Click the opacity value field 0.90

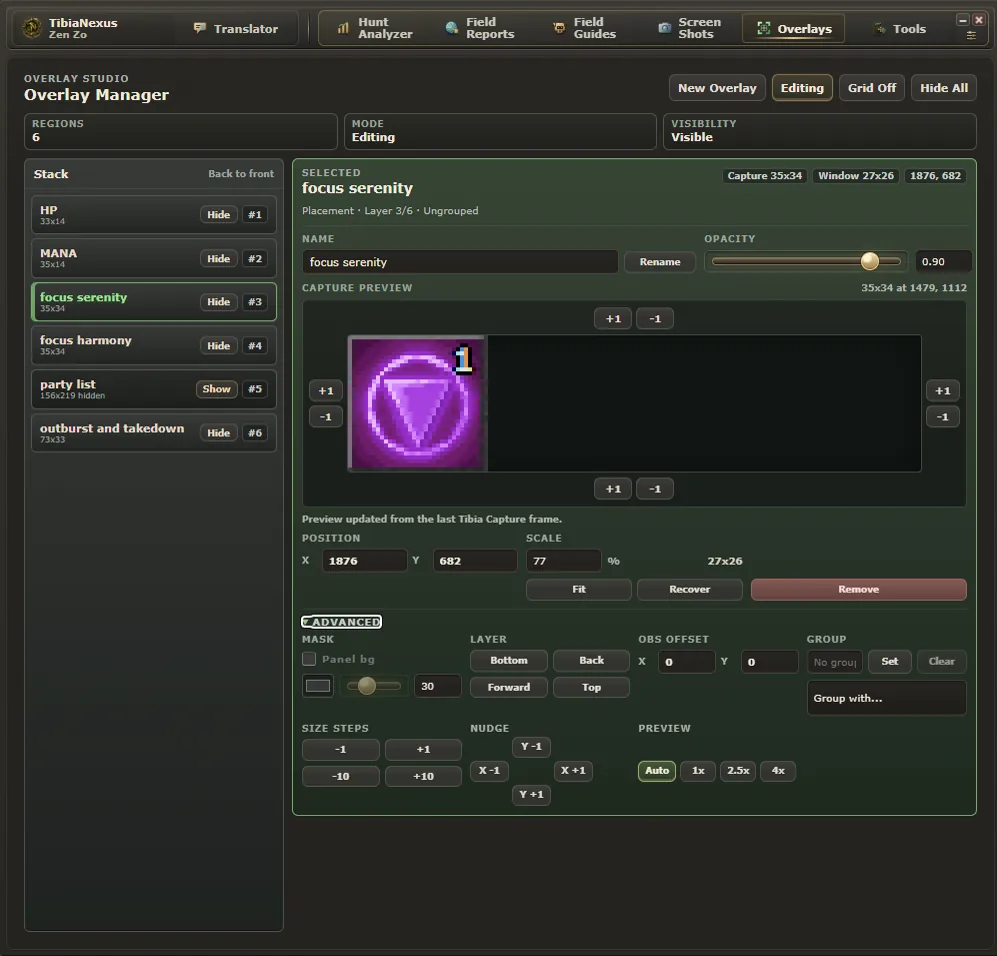943,262
